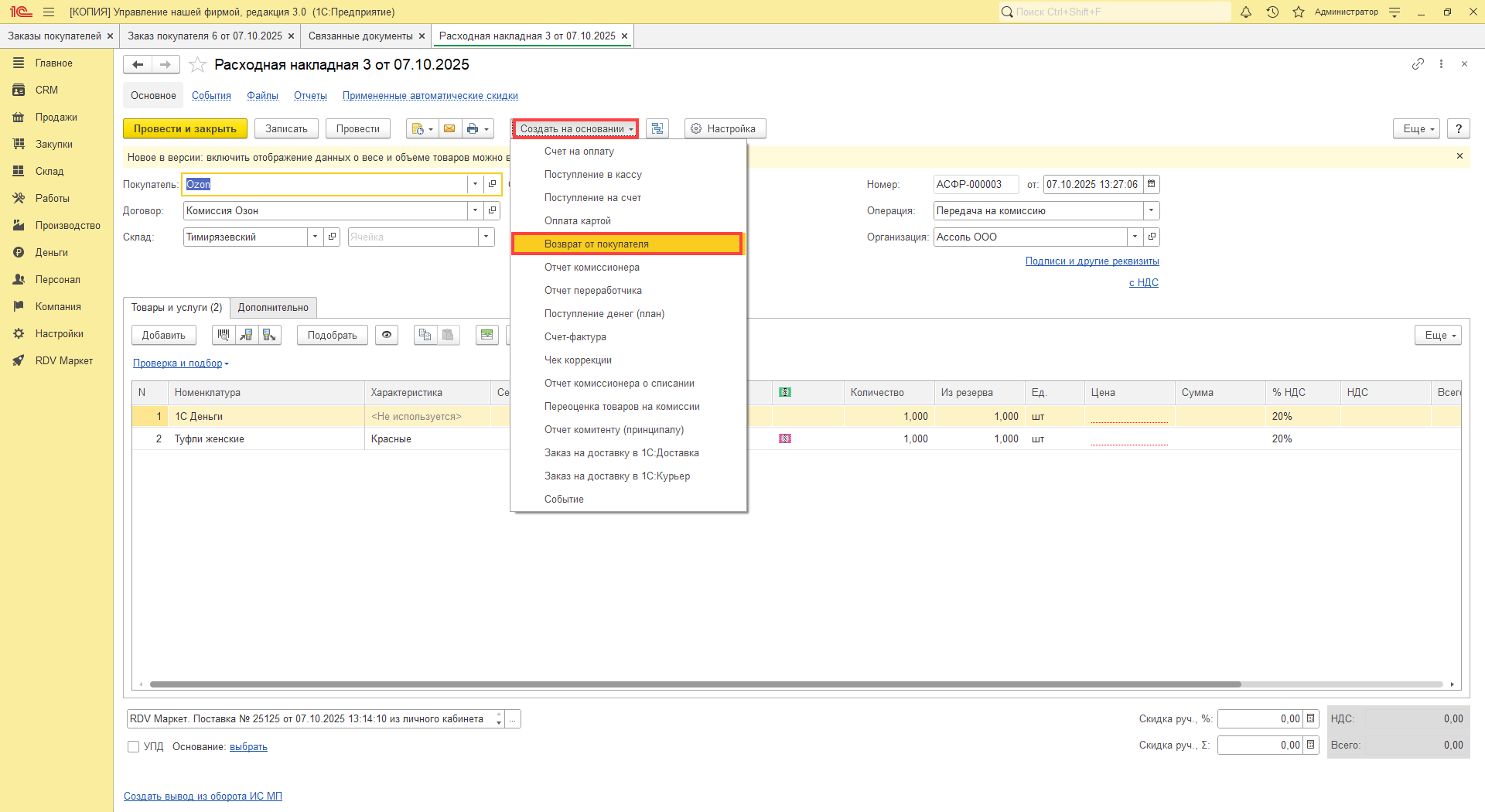
Task: Click the Скидка руч. % input field
Action: click(1259, 719)
